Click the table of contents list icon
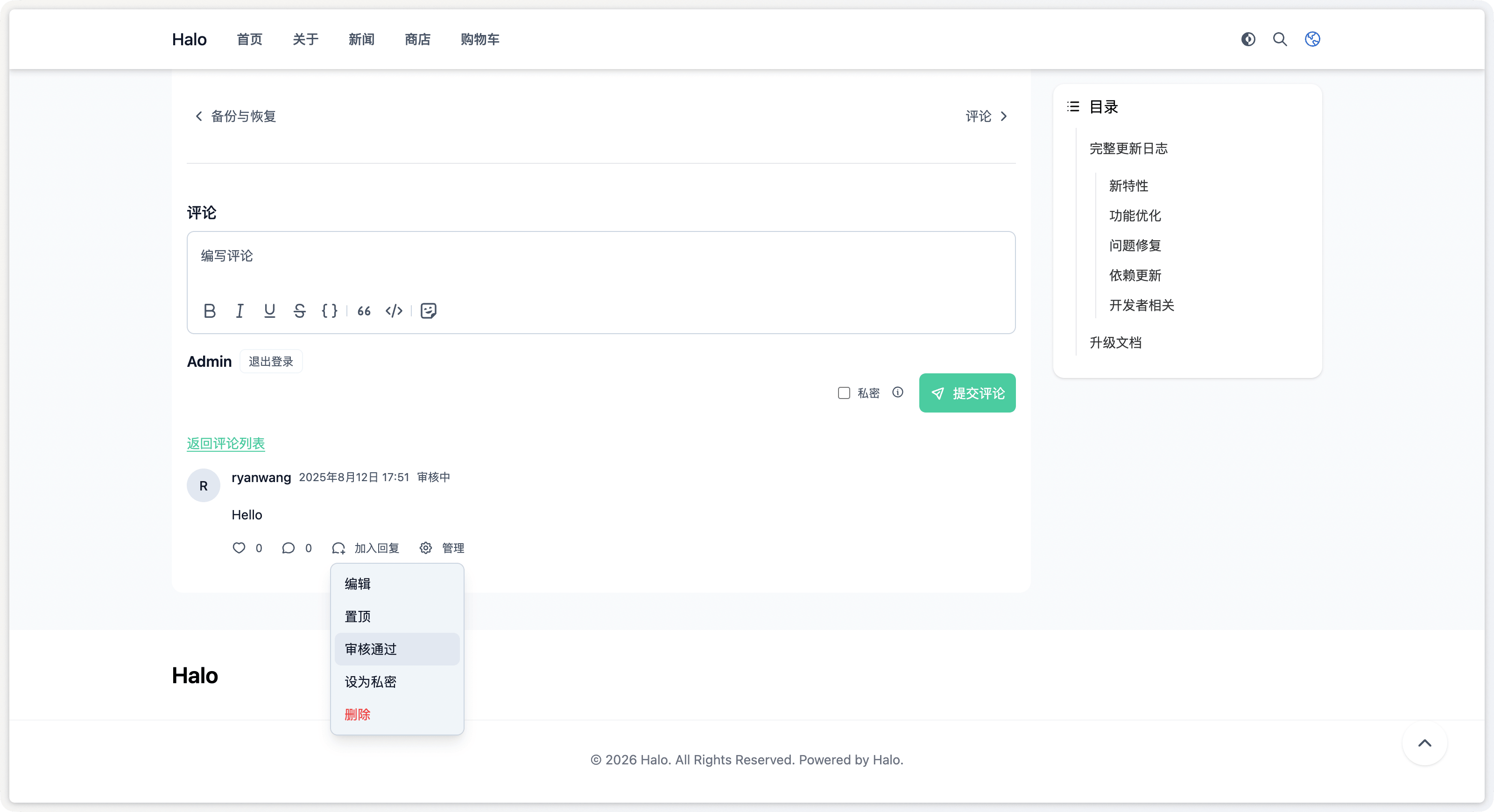 [1073, 106]
